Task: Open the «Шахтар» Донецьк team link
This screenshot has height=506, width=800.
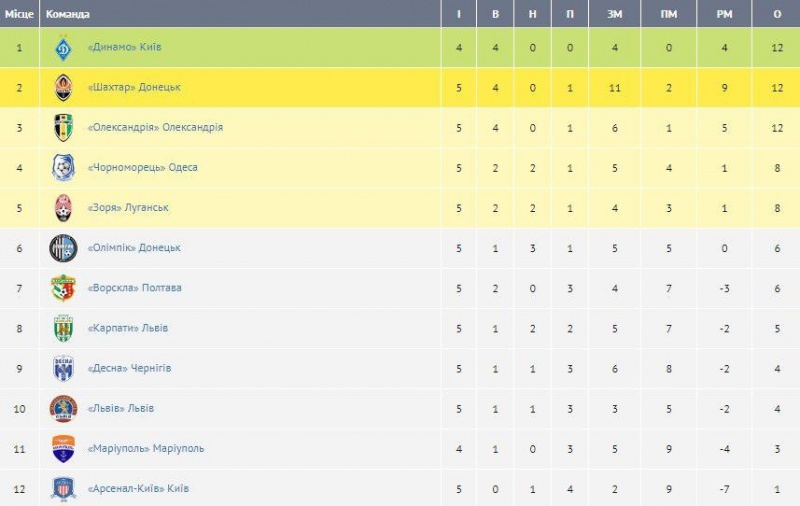Action: point(134,88)
